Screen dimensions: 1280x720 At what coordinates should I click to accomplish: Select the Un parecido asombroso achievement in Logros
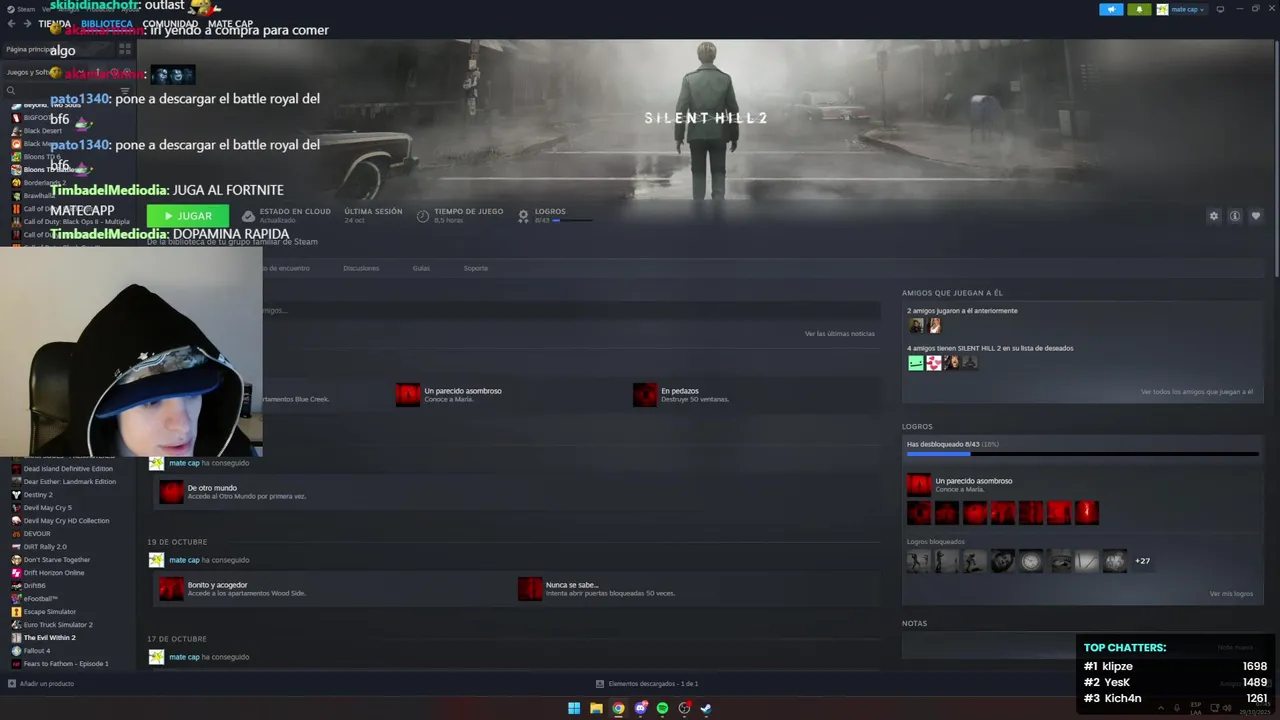pos(973,485)
